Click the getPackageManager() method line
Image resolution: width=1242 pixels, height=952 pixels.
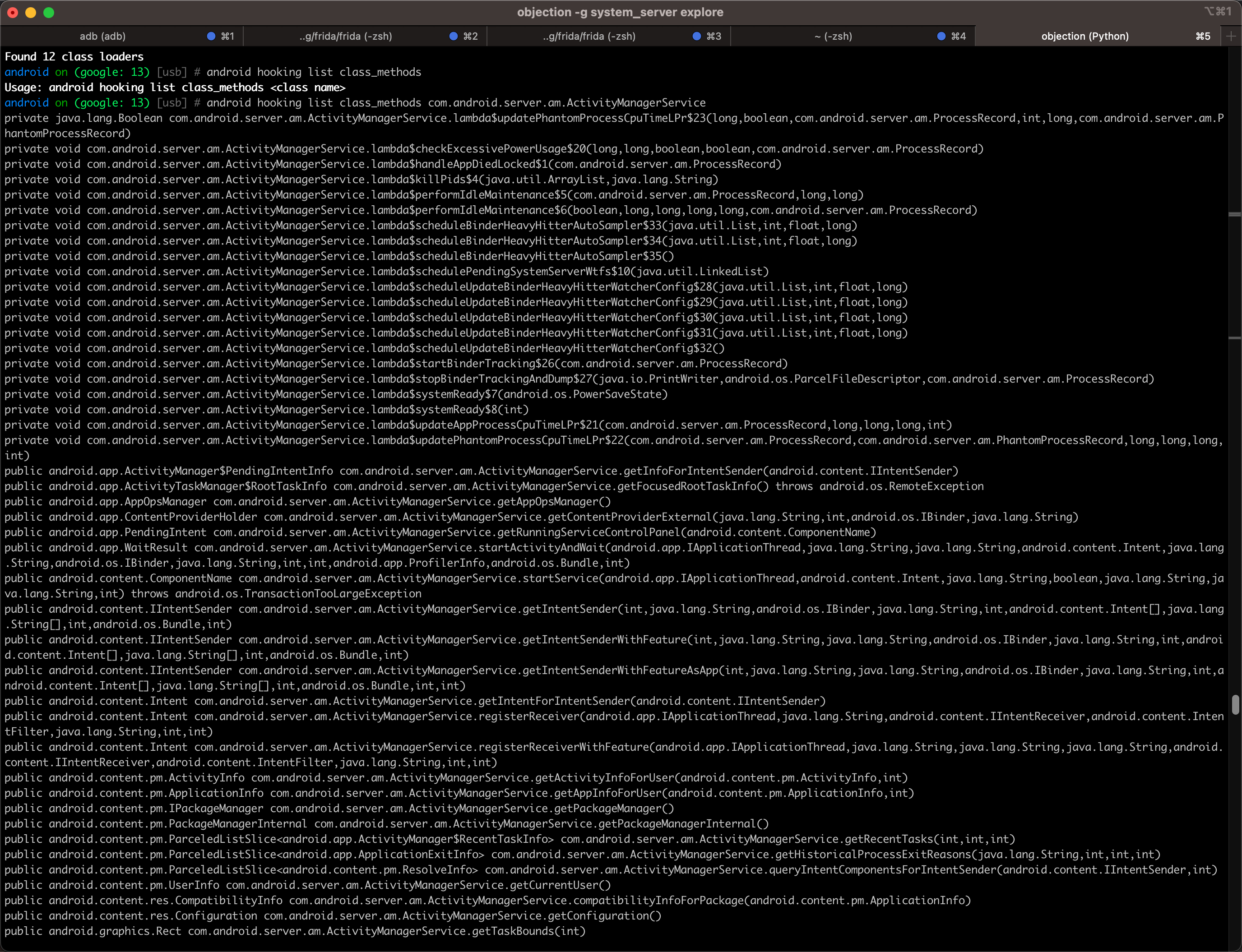339,808
